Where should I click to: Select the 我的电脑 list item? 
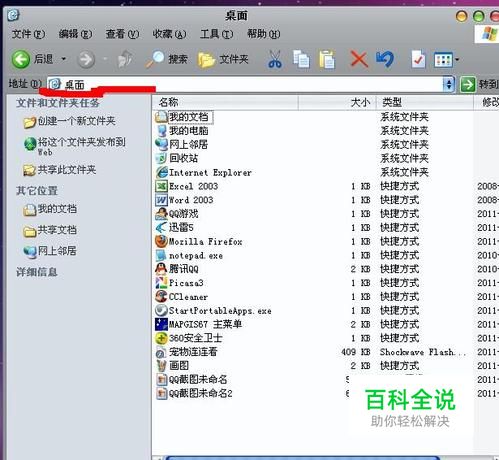click(182, 131)
